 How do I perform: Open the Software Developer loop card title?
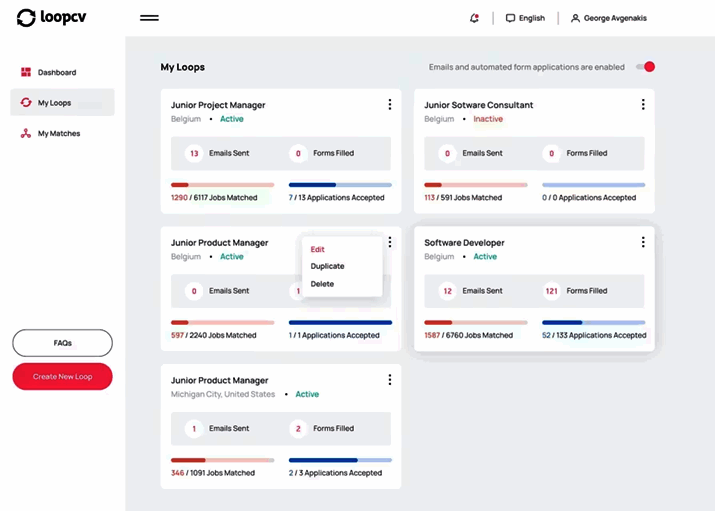click(x=464, y=243)
